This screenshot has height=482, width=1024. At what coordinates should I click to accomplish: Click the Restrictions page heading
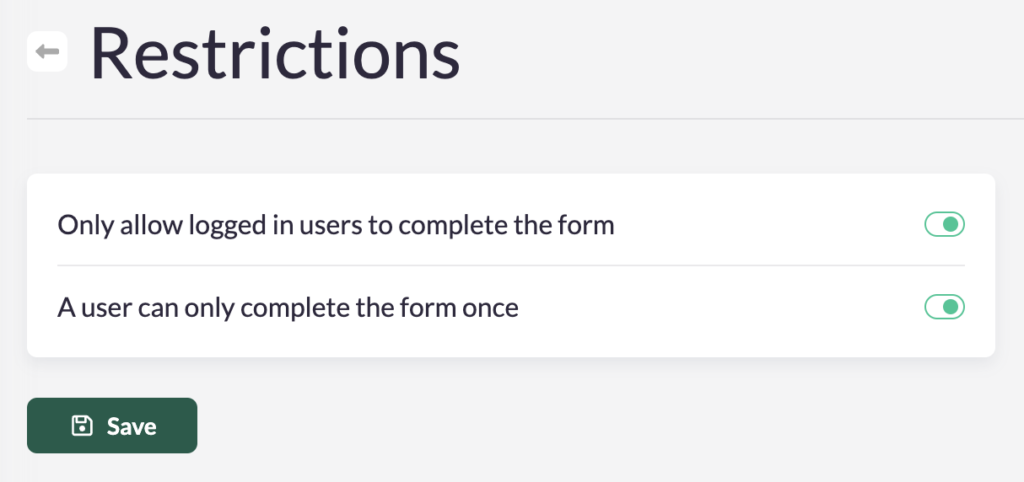[275, 53]
